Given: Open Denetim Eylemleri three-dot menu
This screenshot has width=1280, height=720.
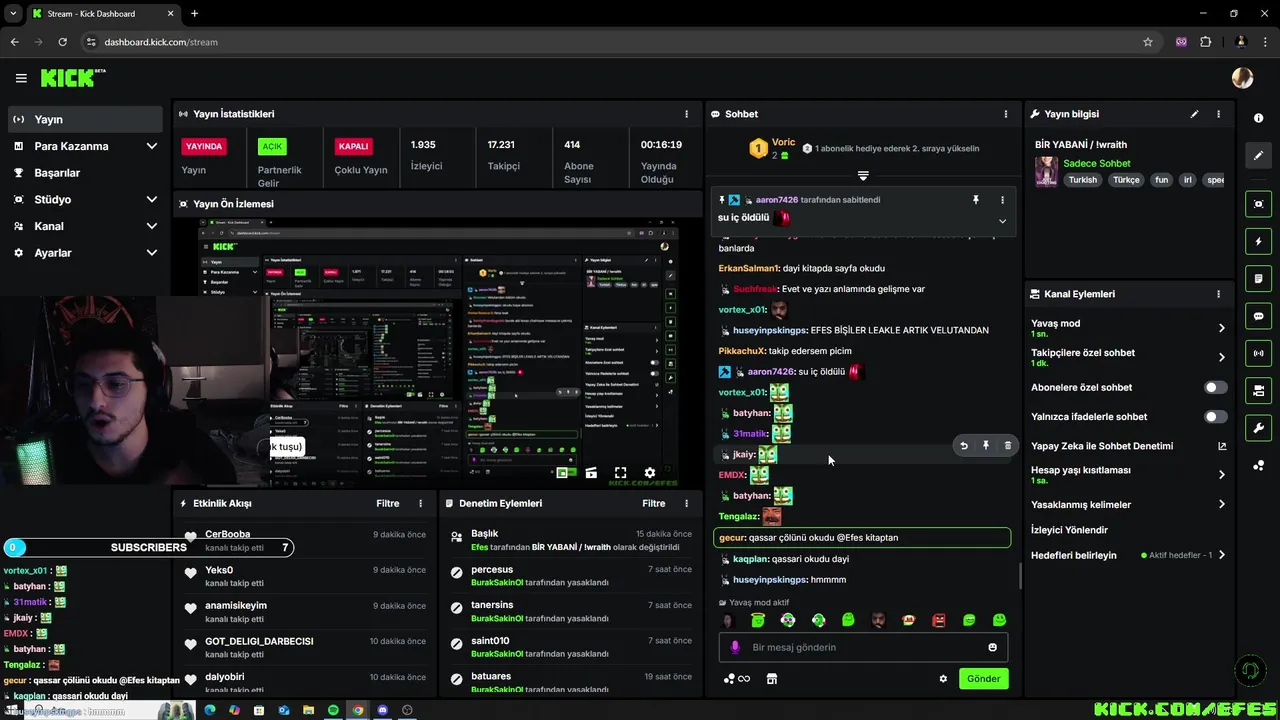Looking at the screenshot, I should pyautogui.click(x=686, y=503).
